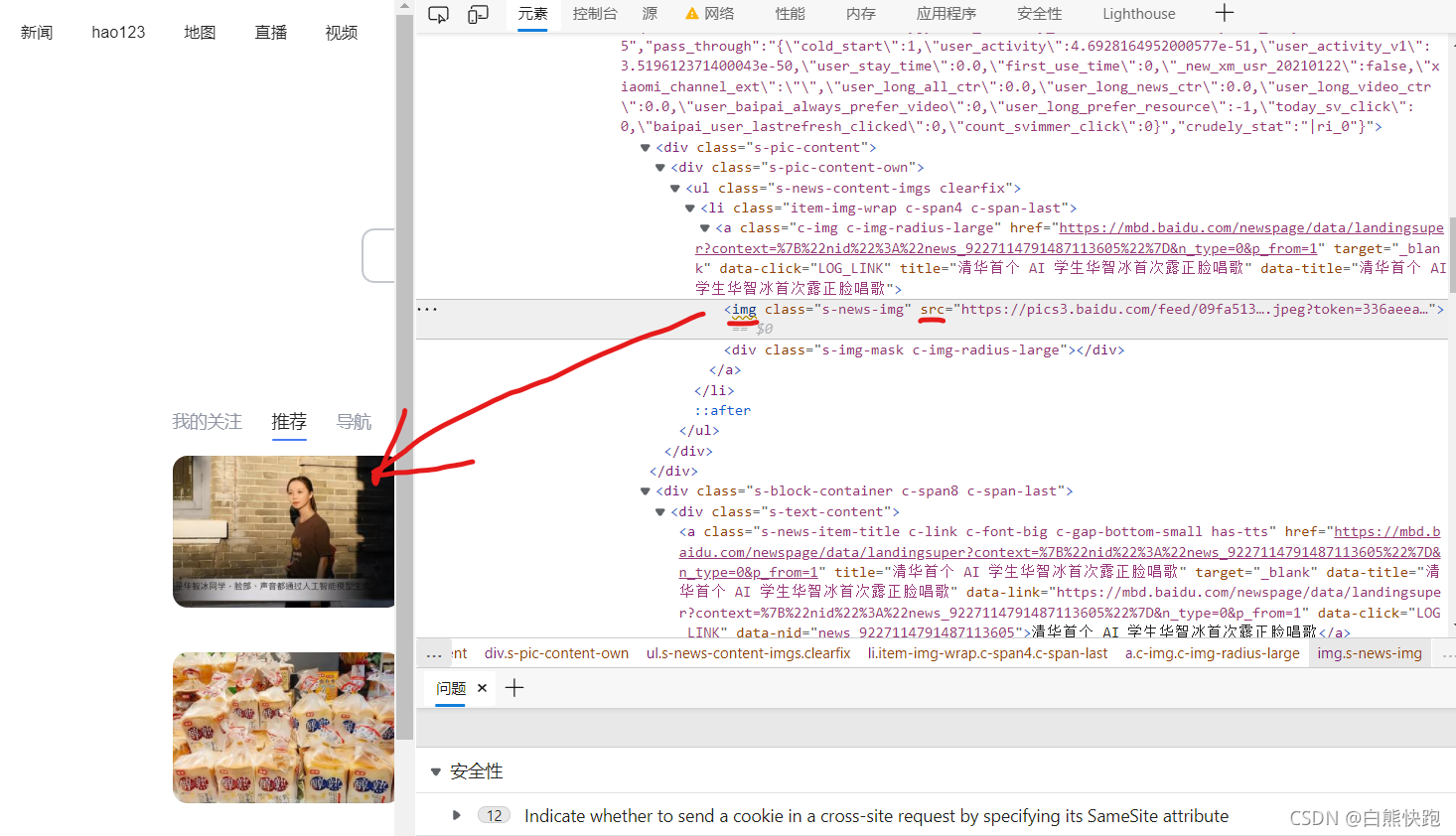Click the page's vertical scrollbar
The width and height of the screenshot is (1456, 836).
coord(404,377)
